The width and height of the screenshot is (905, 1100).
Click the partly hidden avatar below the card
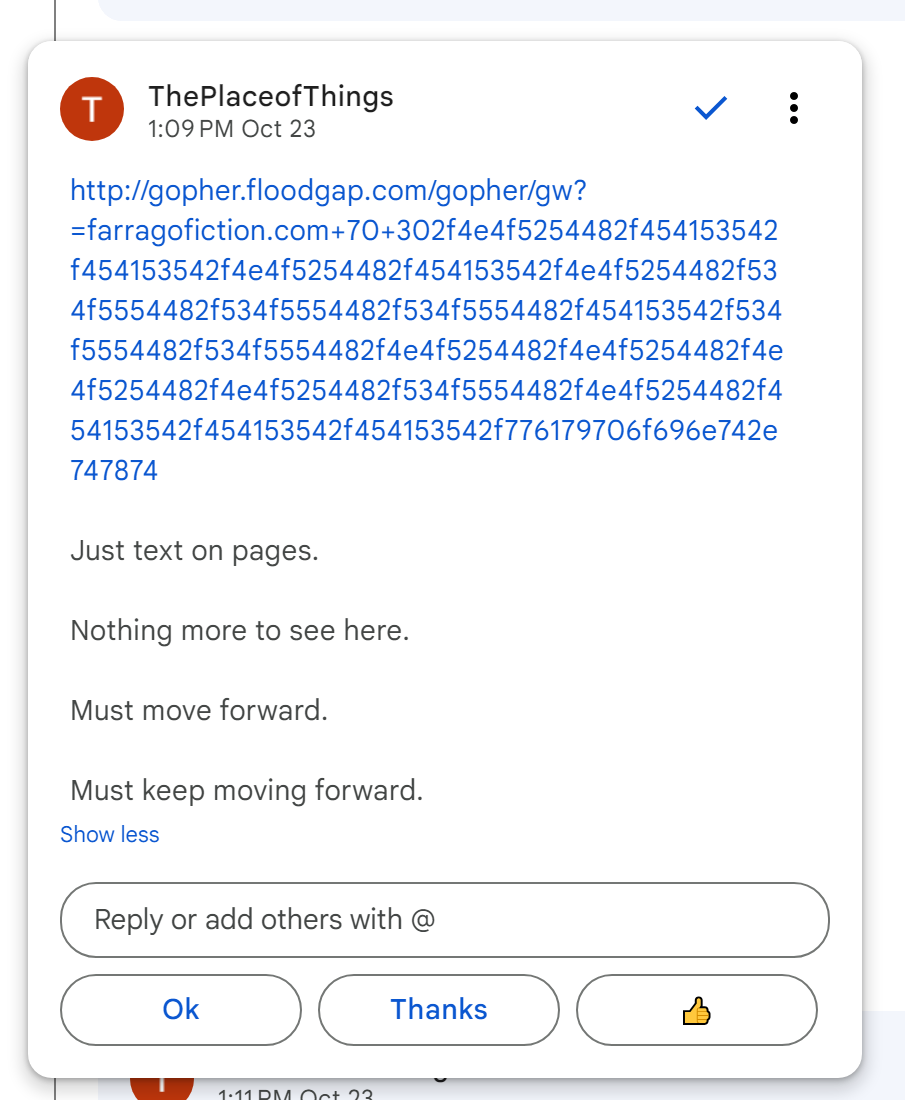click(162, 1085)
